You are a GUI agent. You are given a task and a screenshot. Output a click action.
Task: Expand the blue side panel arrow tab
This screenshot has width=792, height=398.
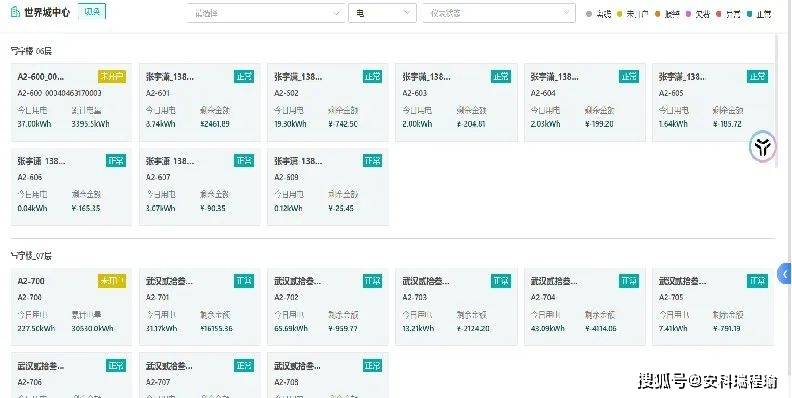[784, 274]
